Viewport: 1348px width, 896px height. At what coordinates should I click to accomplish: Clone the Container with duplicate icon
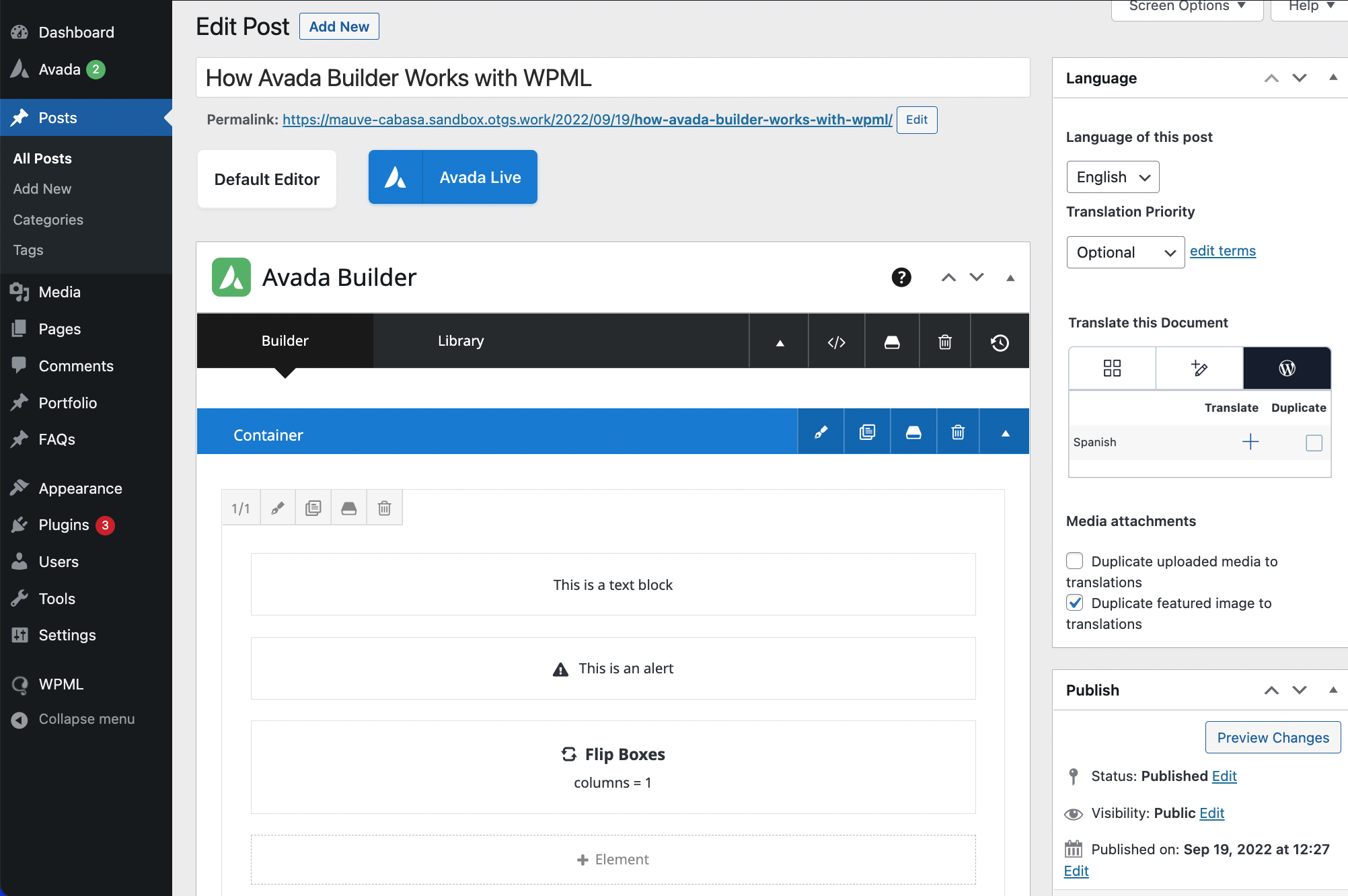pyautogui.click(x=867, y=433)
